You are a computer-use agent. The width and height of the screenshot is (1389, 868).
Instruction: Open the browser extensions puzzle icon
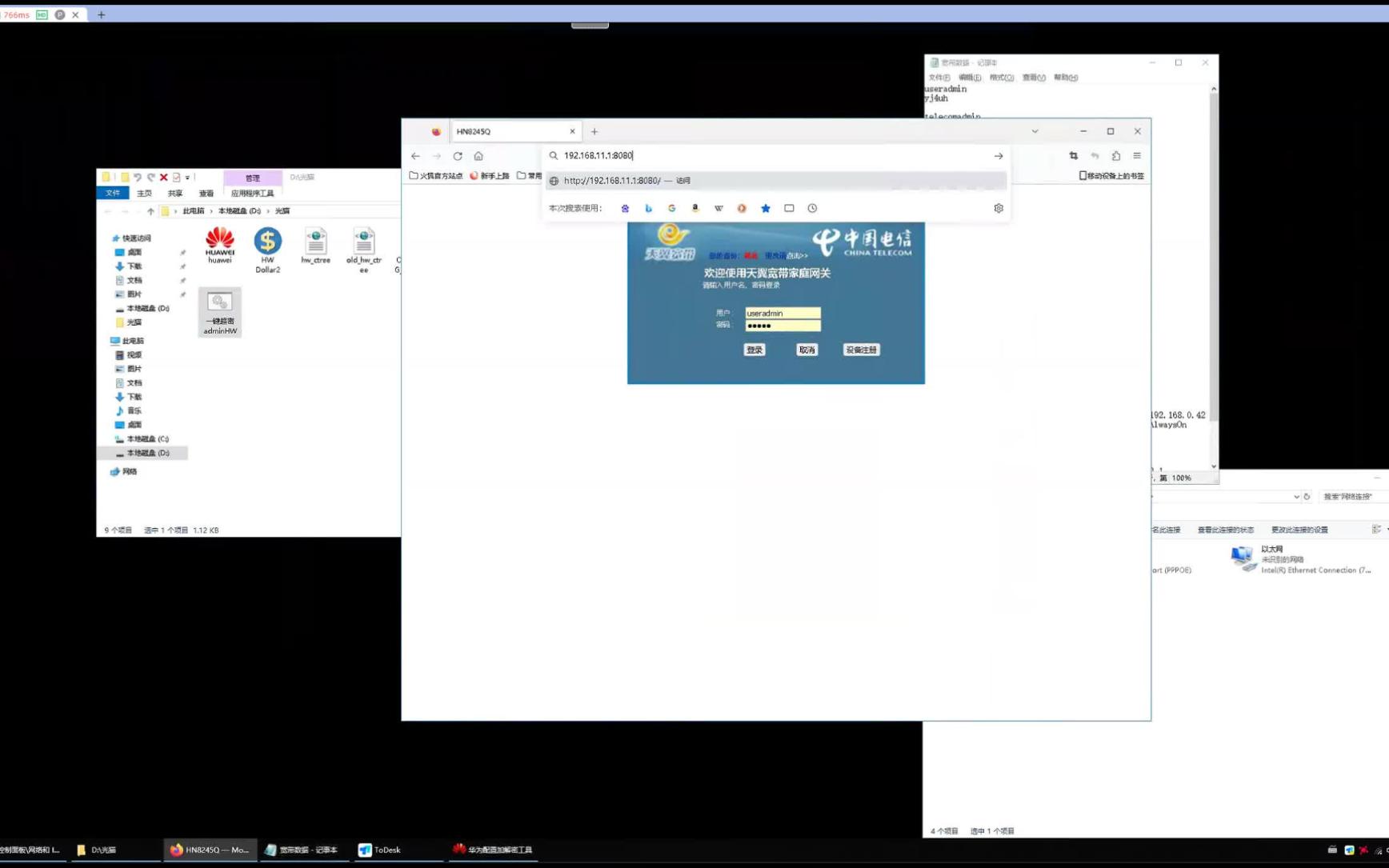(1116, 156)
